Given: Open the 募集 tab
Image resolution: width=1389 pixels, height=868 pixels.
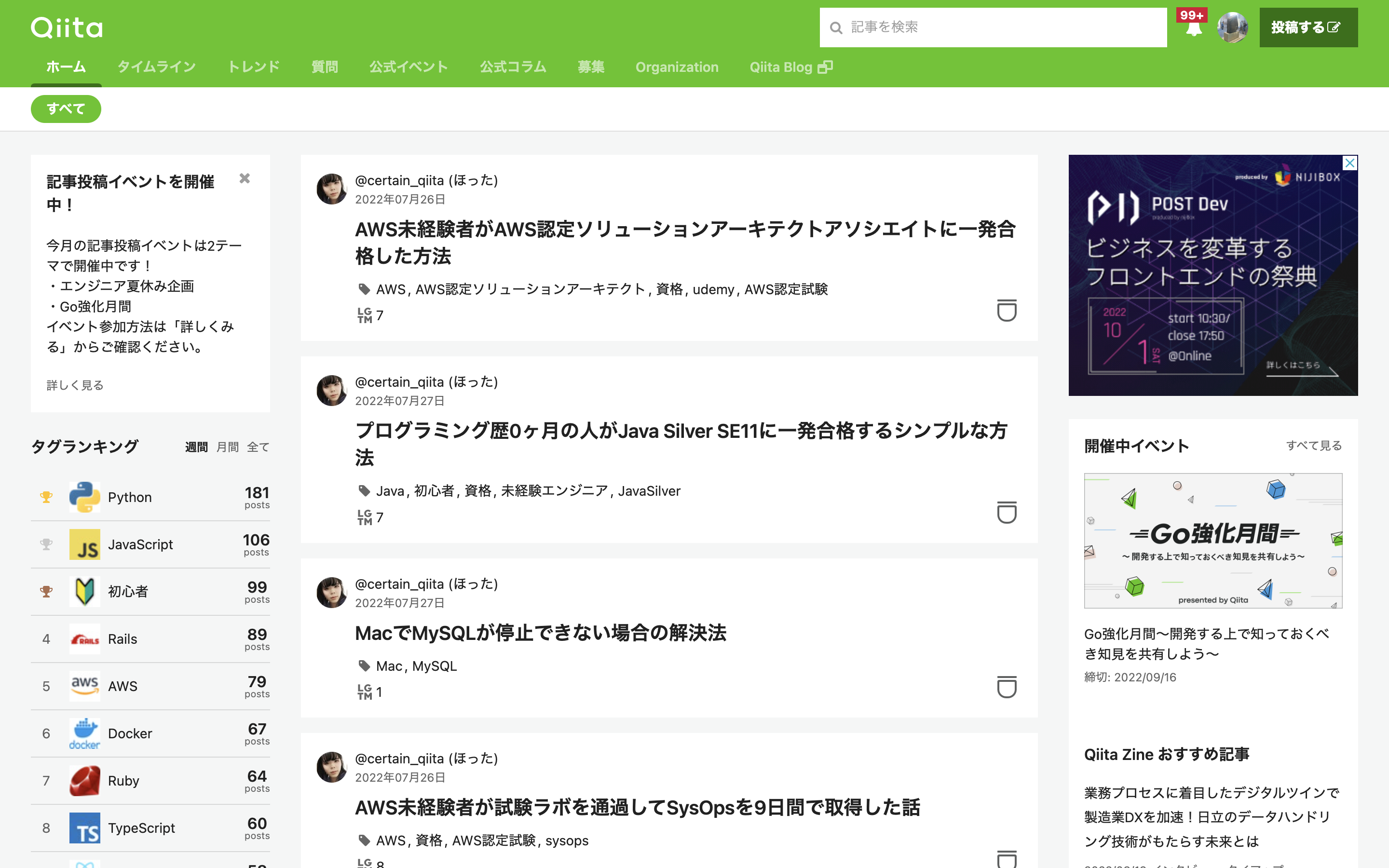Looking at the screenshot, I should tap(591, 67).
